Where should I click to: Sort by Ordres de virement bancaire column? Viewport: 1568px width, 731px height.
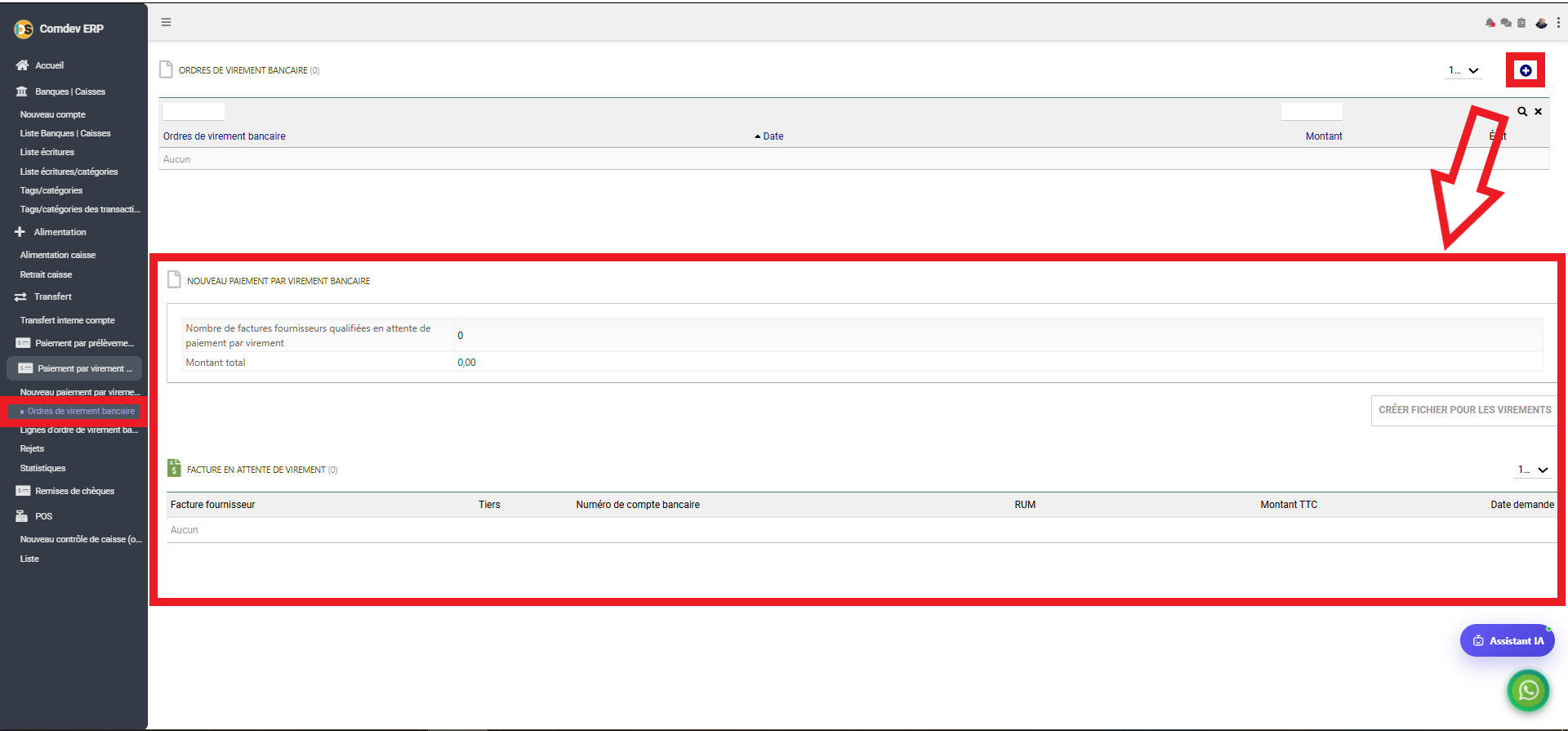[x=225, y=136]
